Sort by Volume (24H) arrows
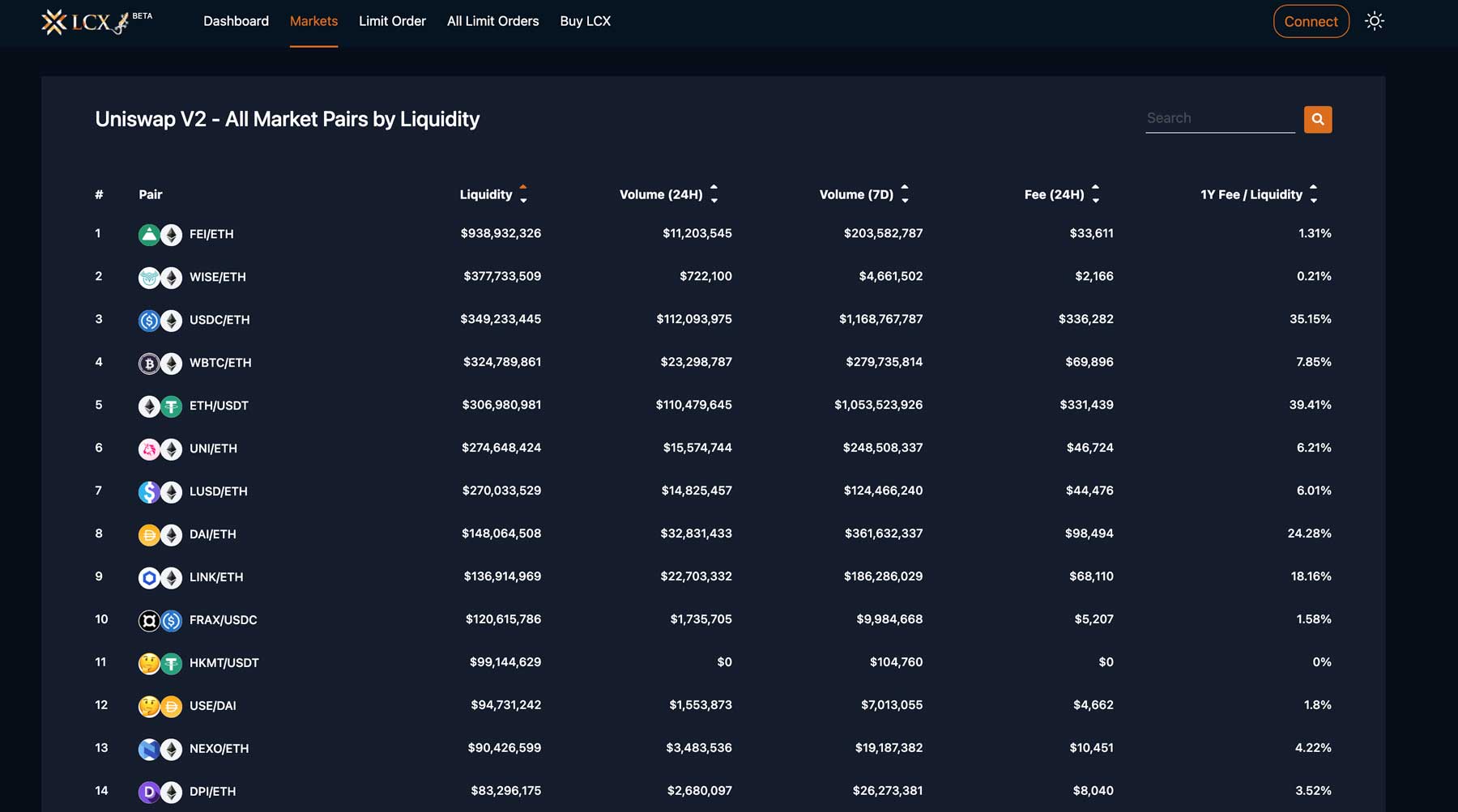The height and width of the screenshot is (812, 1458). 714,194
